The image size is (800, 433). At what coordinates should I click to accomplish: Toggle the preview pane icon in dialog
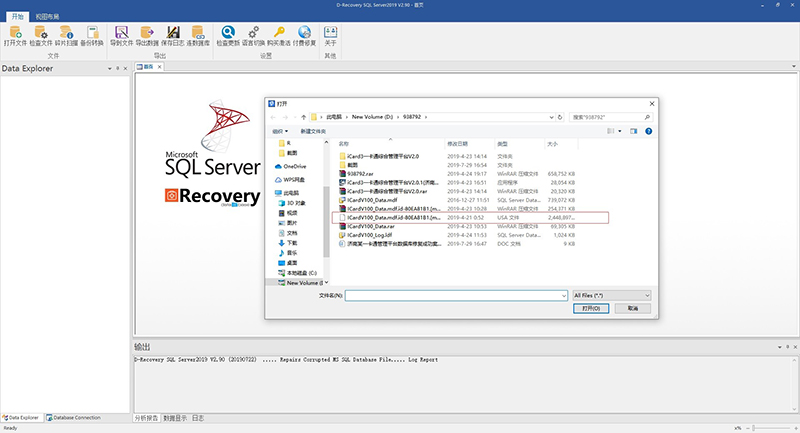[634, 131]
